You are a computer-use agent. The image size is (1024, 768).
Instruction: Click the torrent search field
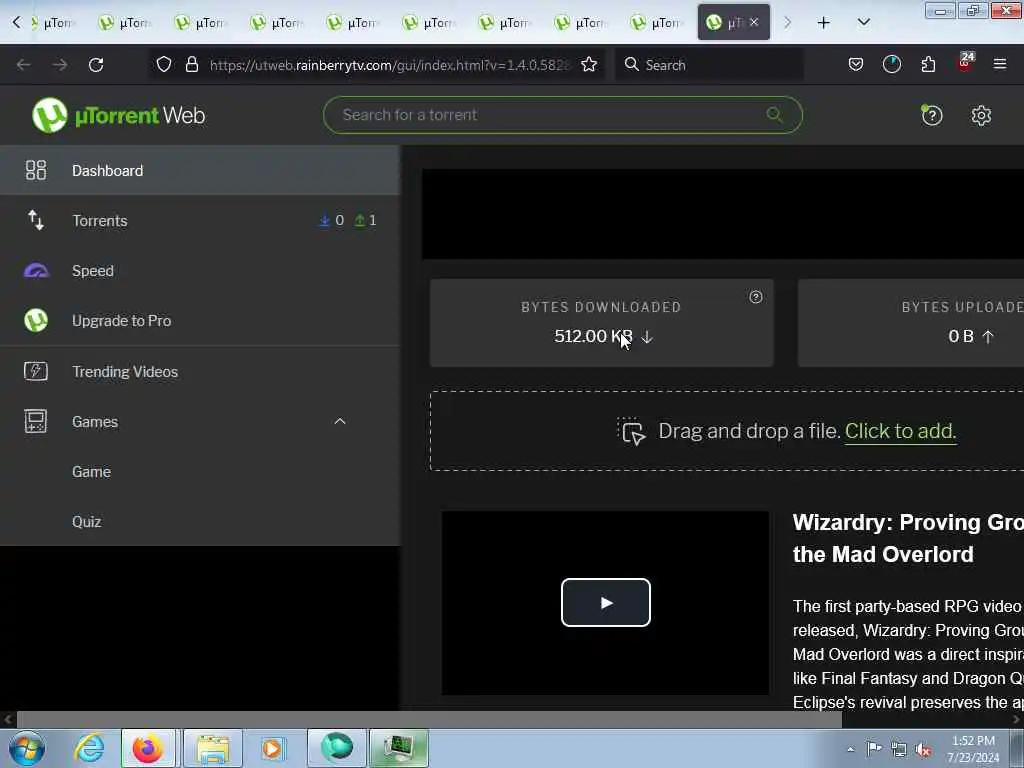tap(562, 115)
